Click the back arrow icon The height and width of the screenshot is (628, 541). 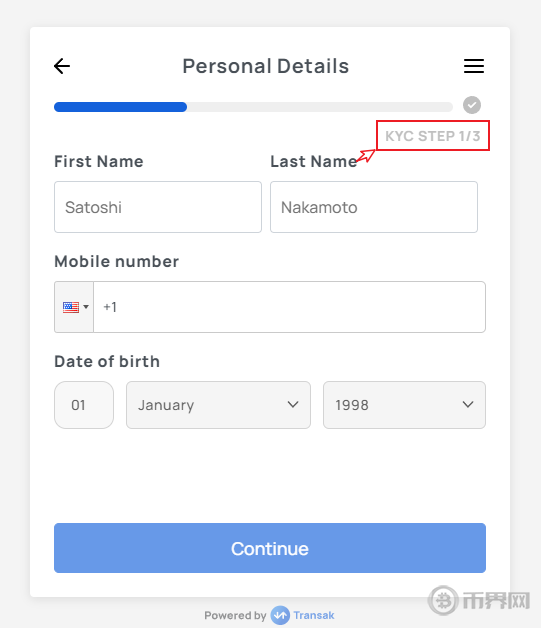coord(62,66)
